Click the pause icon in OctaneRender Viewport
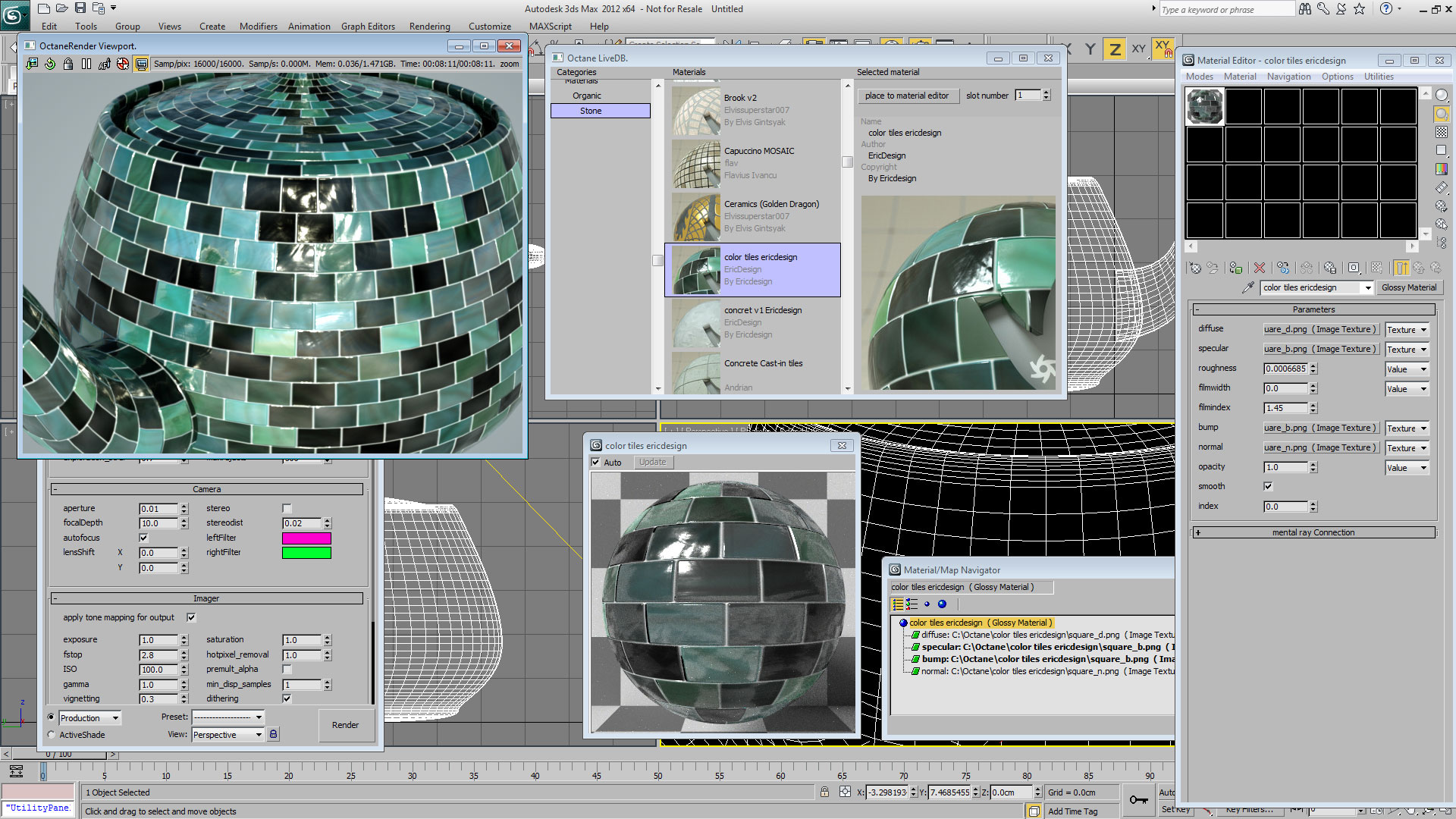The height and width of the screenshot is (819, 1456). click(x=86, y=64)
